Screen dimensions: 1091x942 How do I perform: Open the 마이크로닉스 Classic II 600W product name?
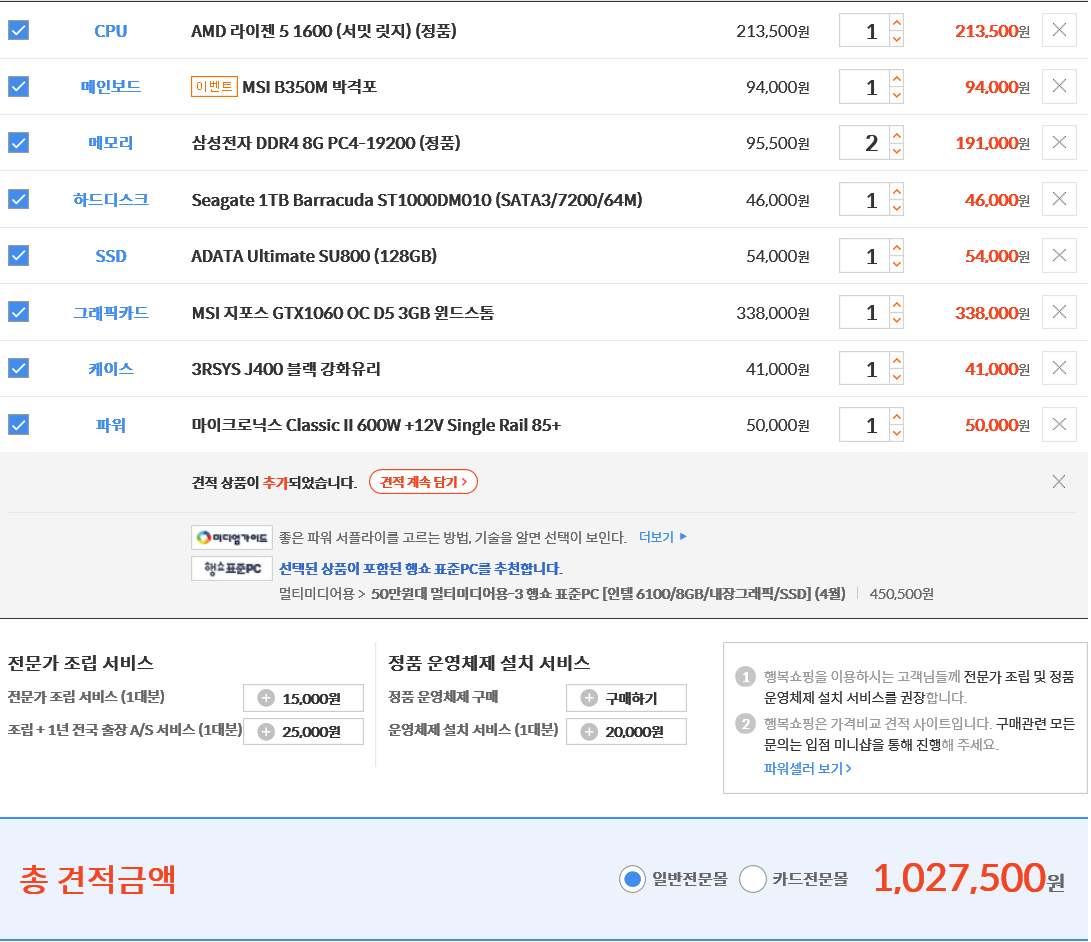point(376,425)
